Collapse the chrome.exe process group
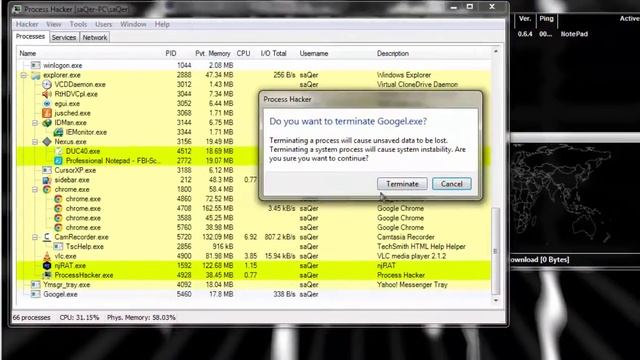 (35, 189)
